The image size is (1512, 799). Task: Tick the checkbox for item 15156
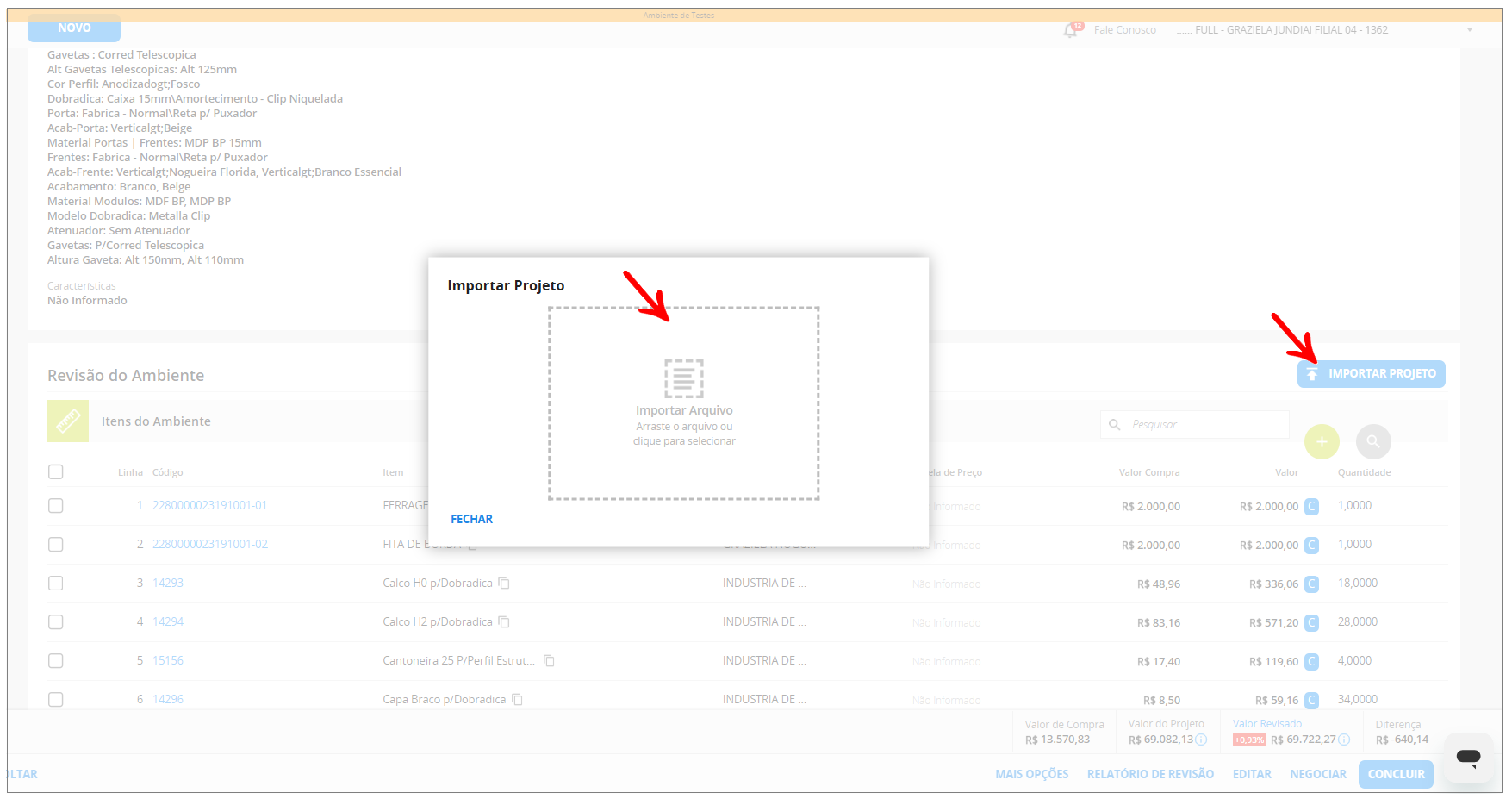click(x=56, y=661)
